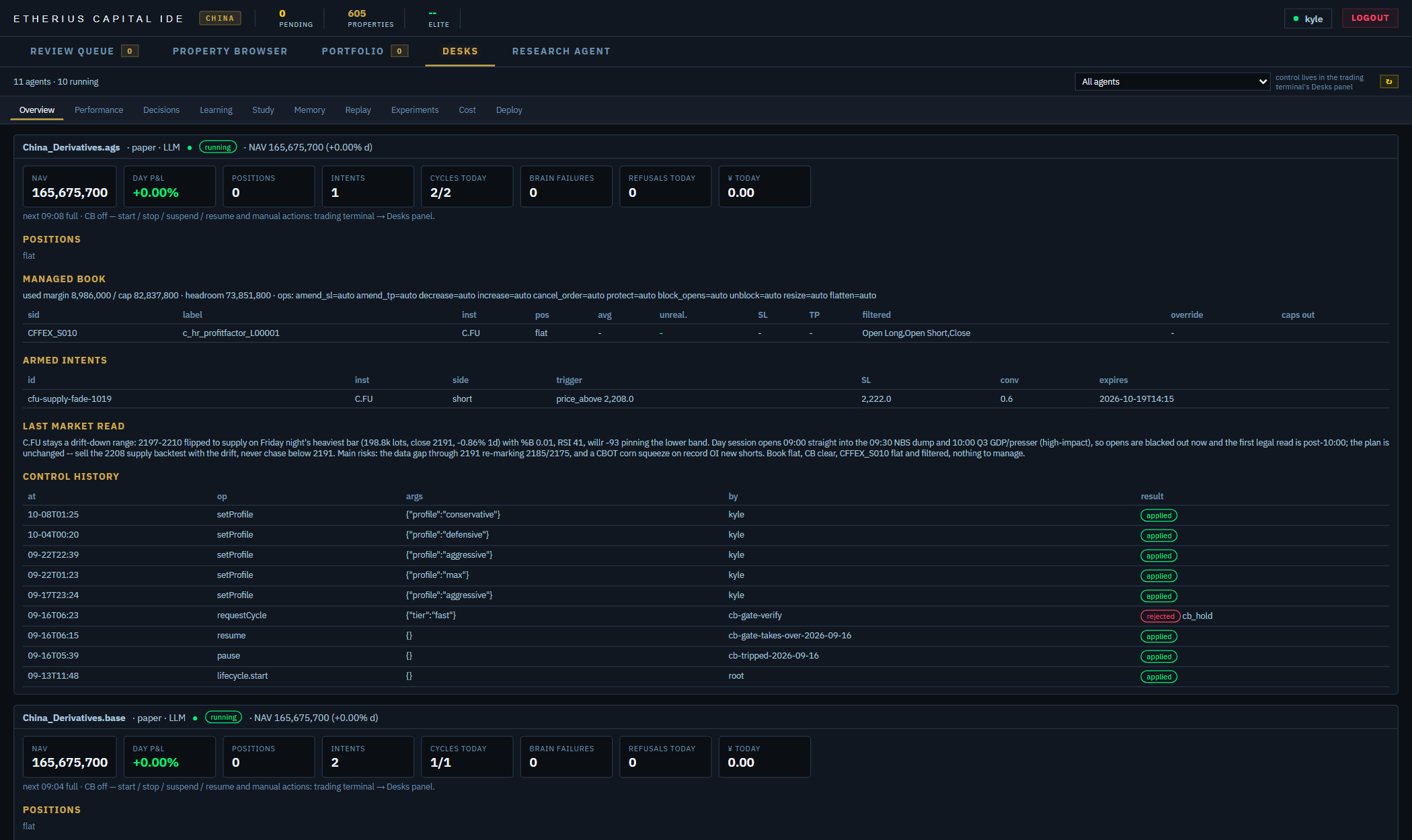Open the Review Queue tab

84,51
